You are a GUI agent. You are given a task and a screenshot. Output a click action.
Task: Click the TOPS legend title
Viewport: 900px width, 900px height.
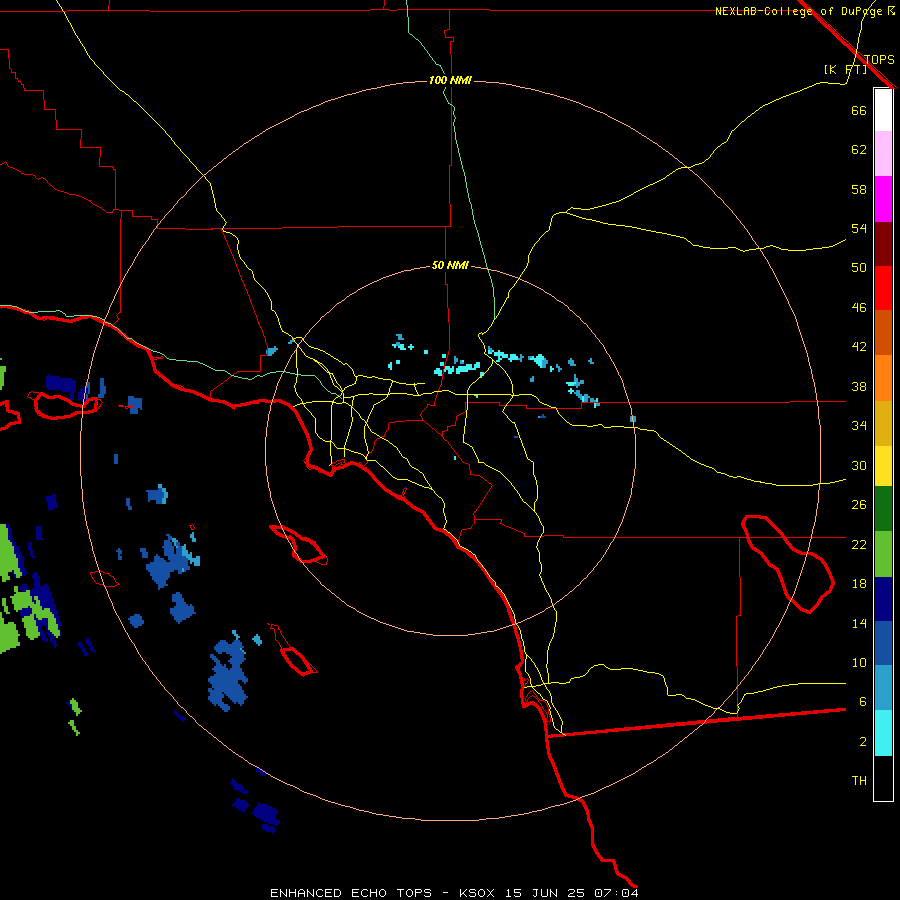[x=879, y=60]
